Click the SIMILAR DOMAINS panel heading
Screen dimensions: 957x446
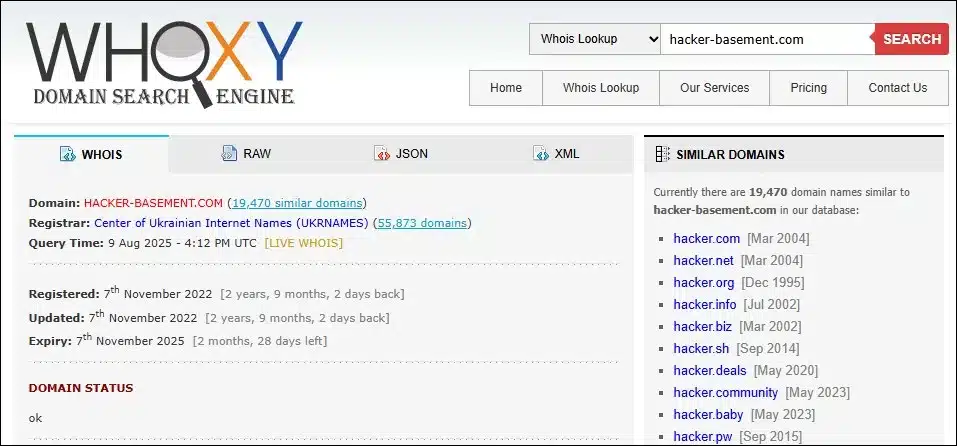pos(730,154)
